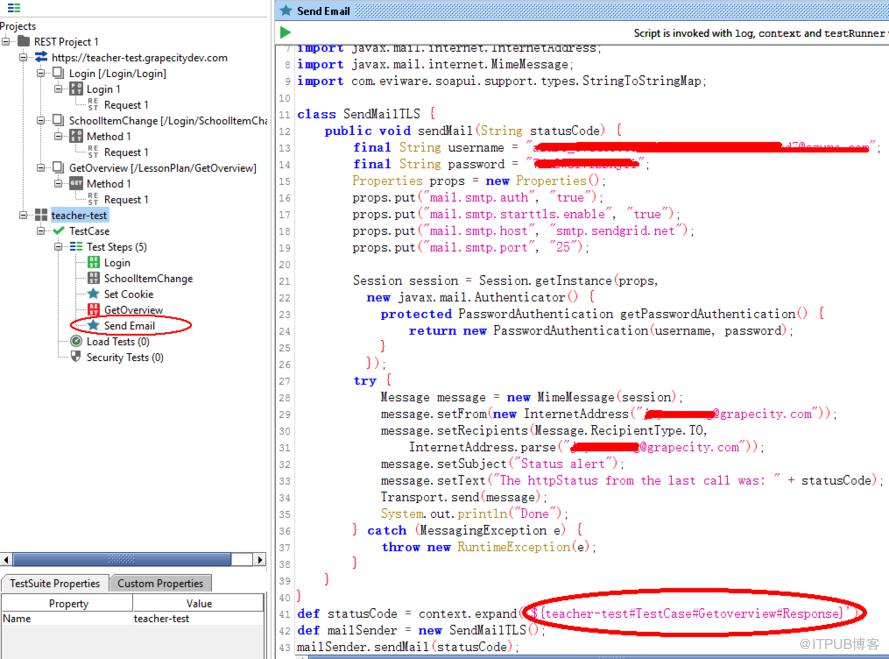This screenshot has width=889, height=659.
Task: Collapse the GetOverview [/LessonPlan/GetOverview] node
Action: click(x=41, y=168)
